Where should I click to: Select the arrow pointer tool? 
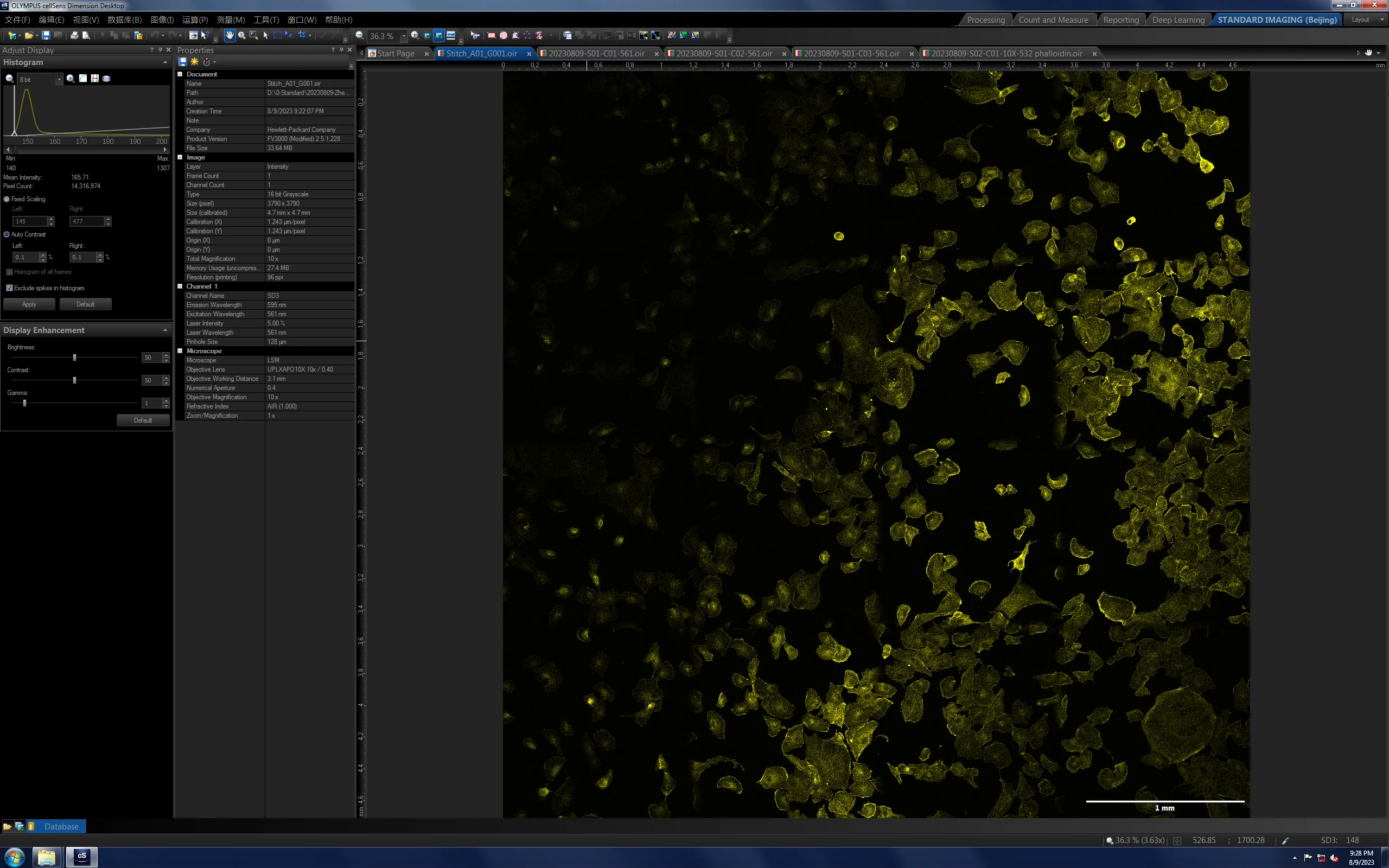(265, 36)
